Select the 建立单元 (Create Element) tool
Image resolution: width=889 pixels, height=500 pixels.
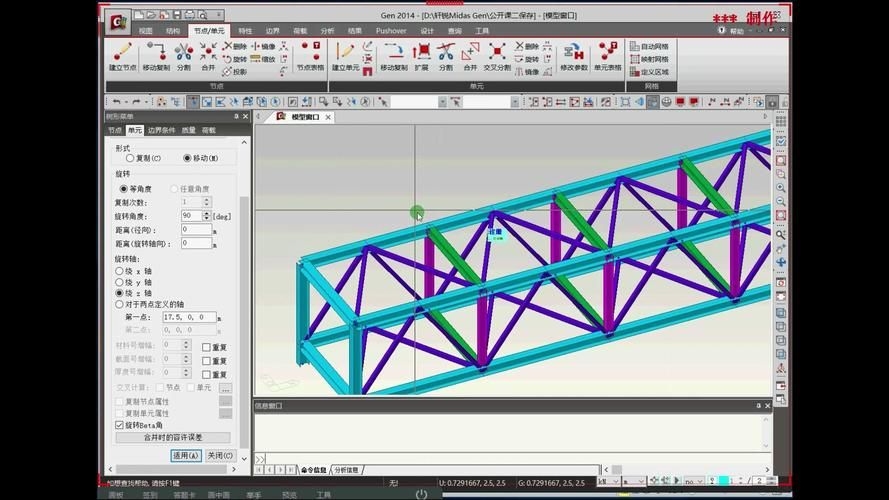[x=346, y=57]
